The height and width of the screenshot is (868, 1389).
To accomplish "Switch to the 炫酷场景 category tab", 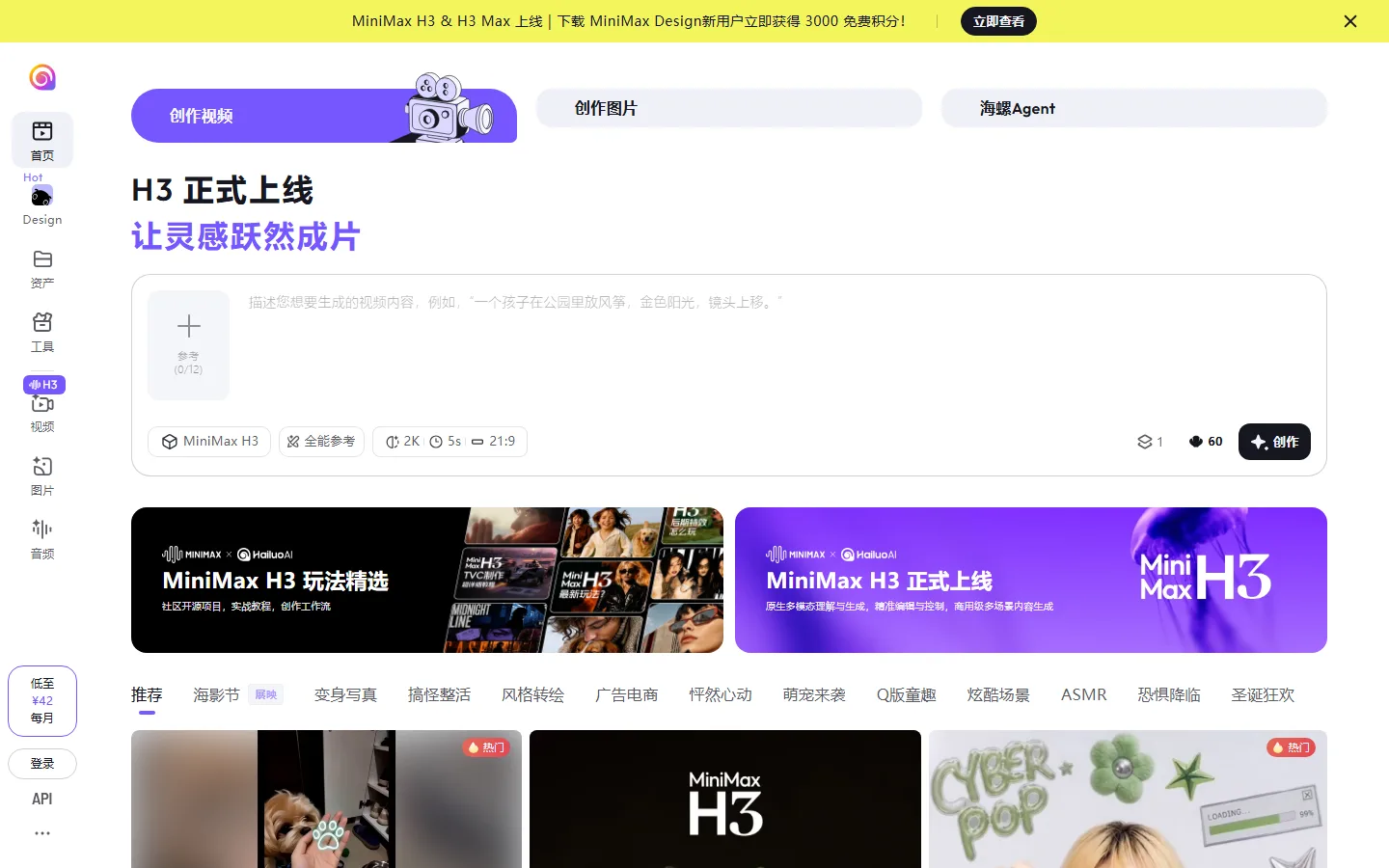I will tap(998, 694).
